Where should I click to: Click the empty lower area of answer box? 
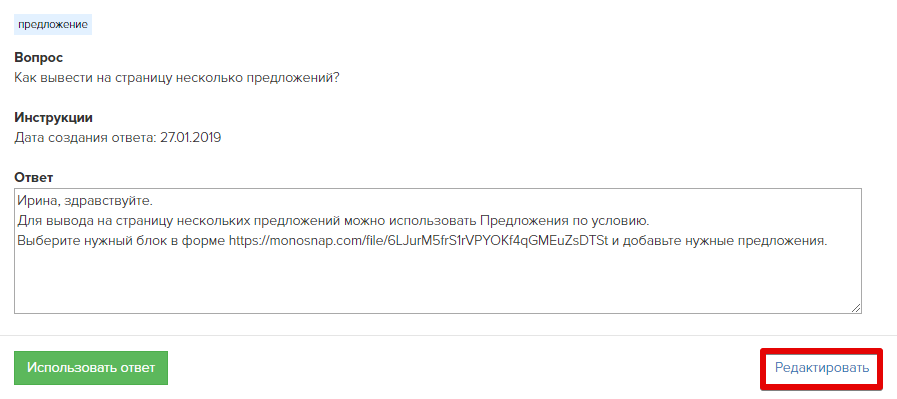pos(438,283)
